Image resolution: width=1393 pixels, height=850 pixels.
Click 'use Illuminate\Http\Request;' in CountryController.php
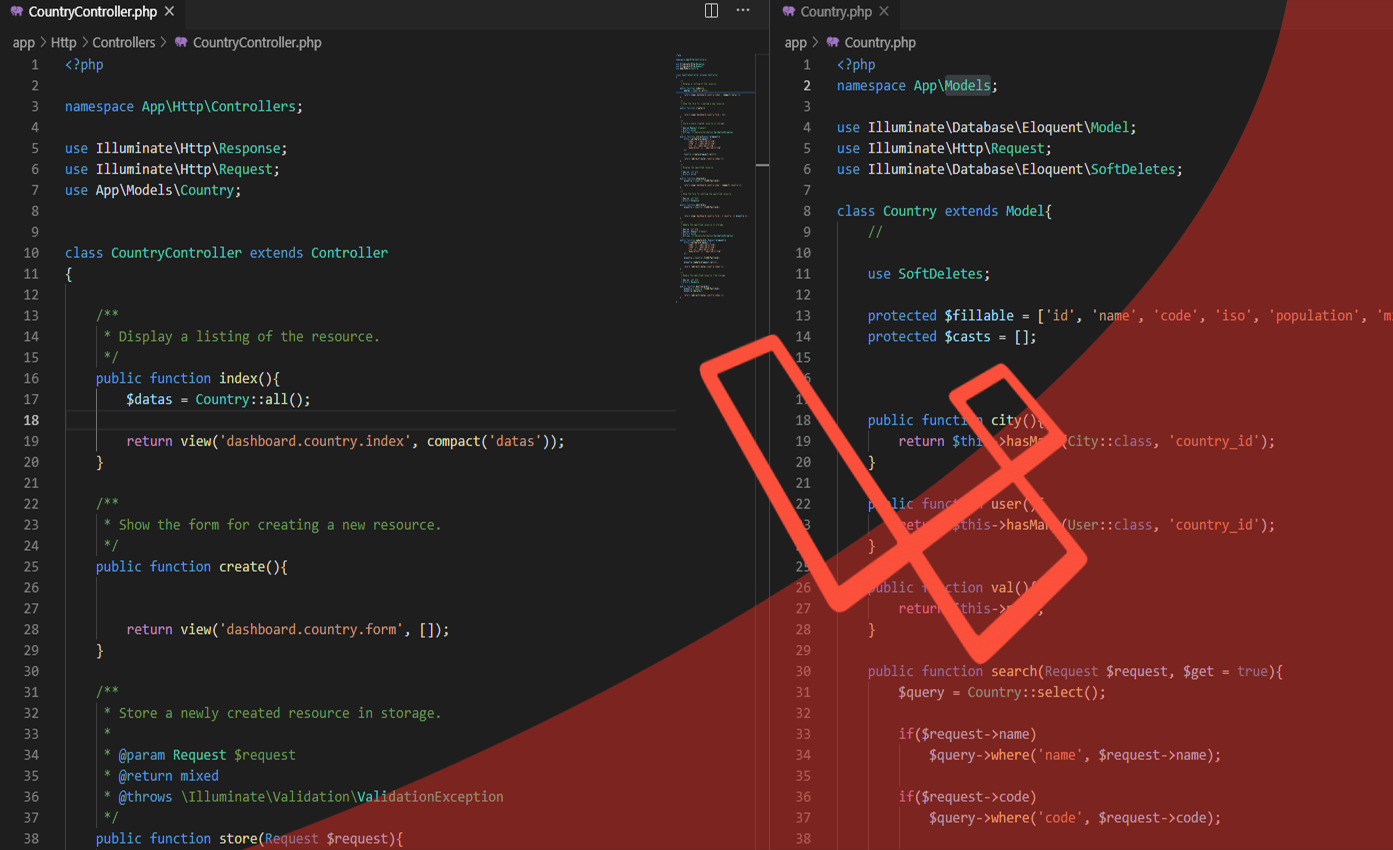point(172,169)
